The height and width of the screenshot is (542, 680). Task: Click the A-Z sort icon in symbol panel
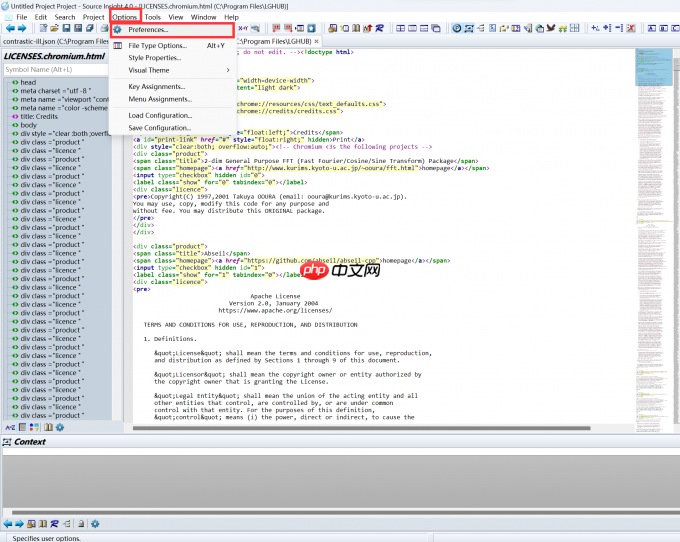pyautogui.click(x=10, y=428)
